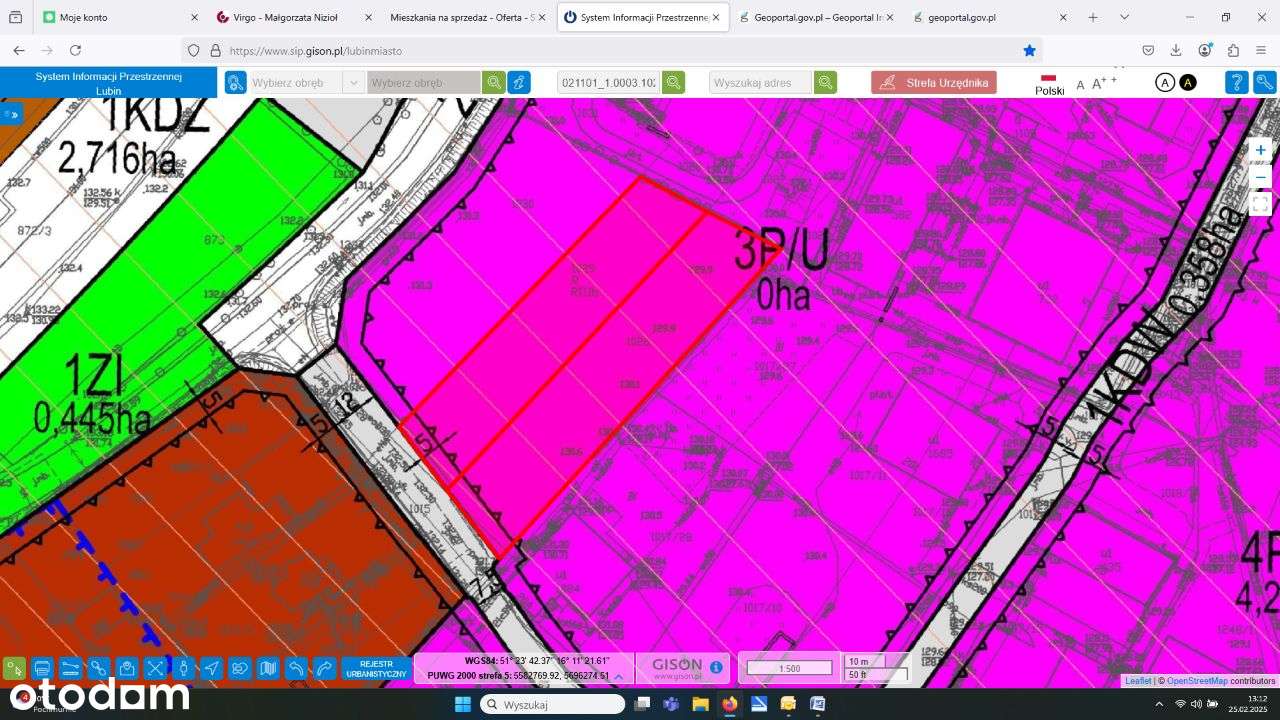Open the map layers icon
Viewport: 1280px width, 720px height.
point(267,668)
